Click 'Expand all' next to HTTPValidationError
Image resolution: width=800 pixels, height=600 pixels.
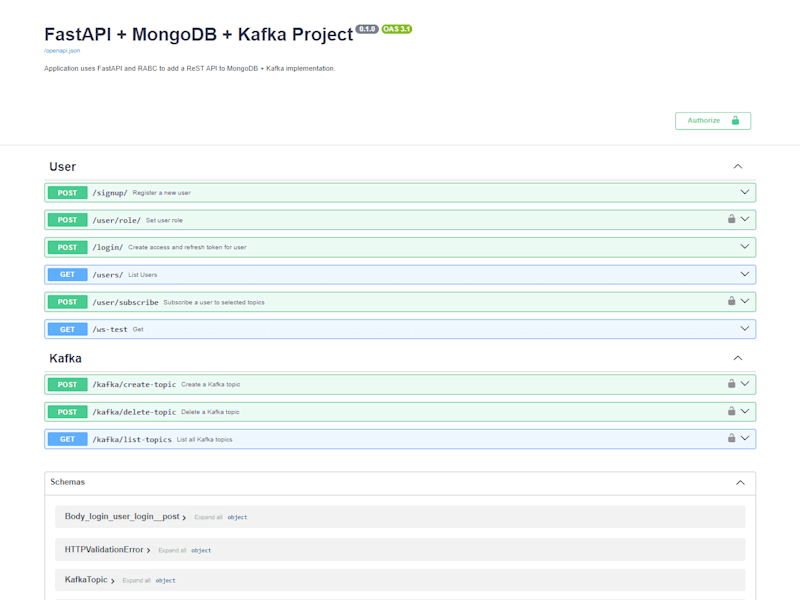pos(172,551)
